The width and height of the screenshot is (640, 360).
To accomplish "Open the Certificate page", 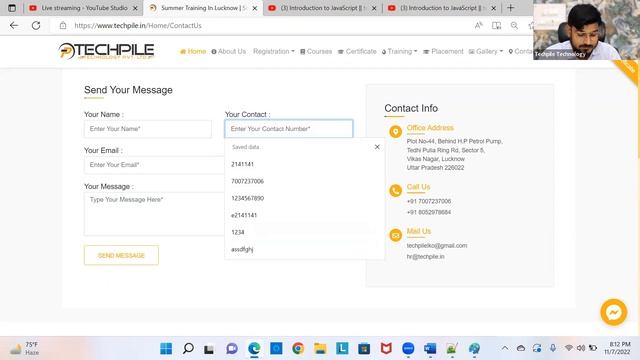I will tap(357, 51).
